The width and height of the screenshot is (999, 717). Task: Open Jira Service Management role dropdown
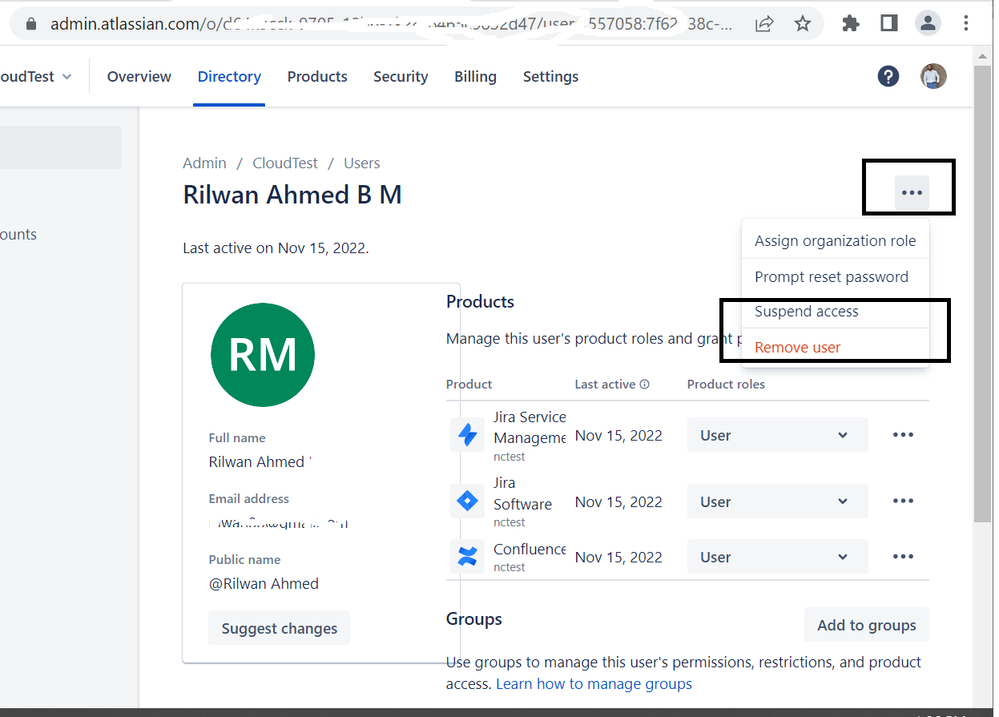coord(777,435)
